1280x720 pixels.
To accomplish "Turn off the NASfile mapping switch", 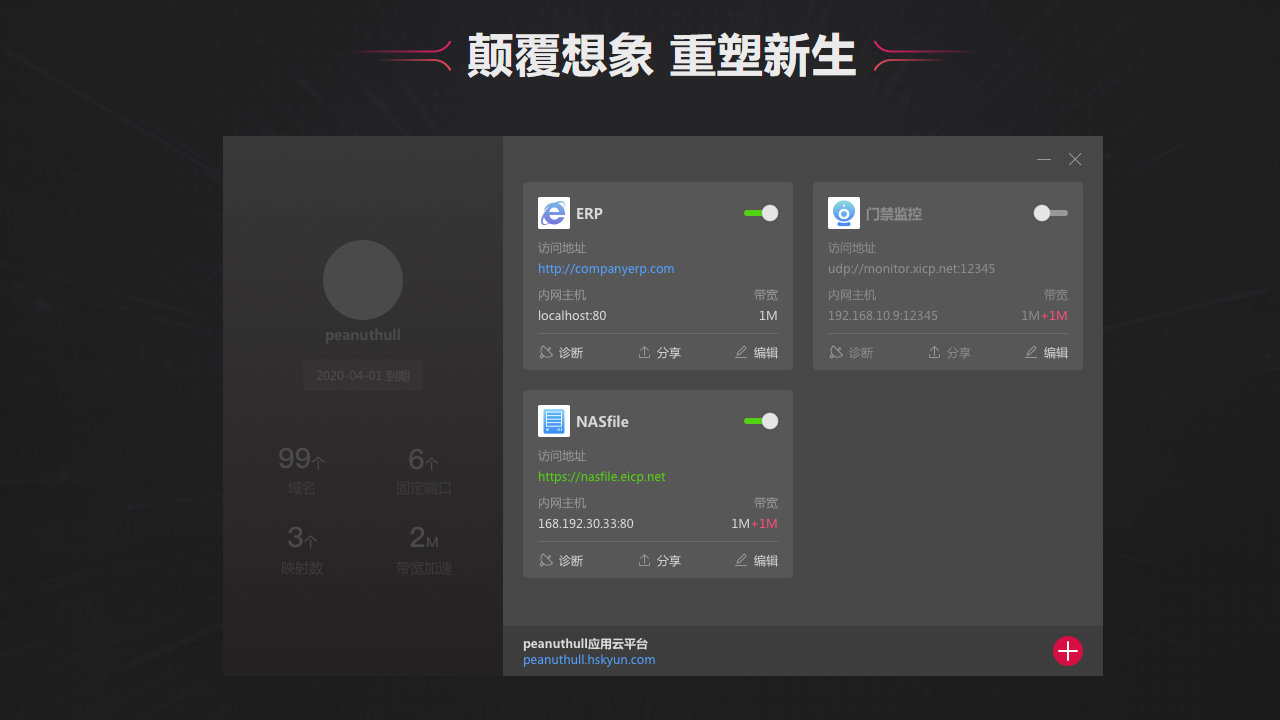I will click(760, 421).
